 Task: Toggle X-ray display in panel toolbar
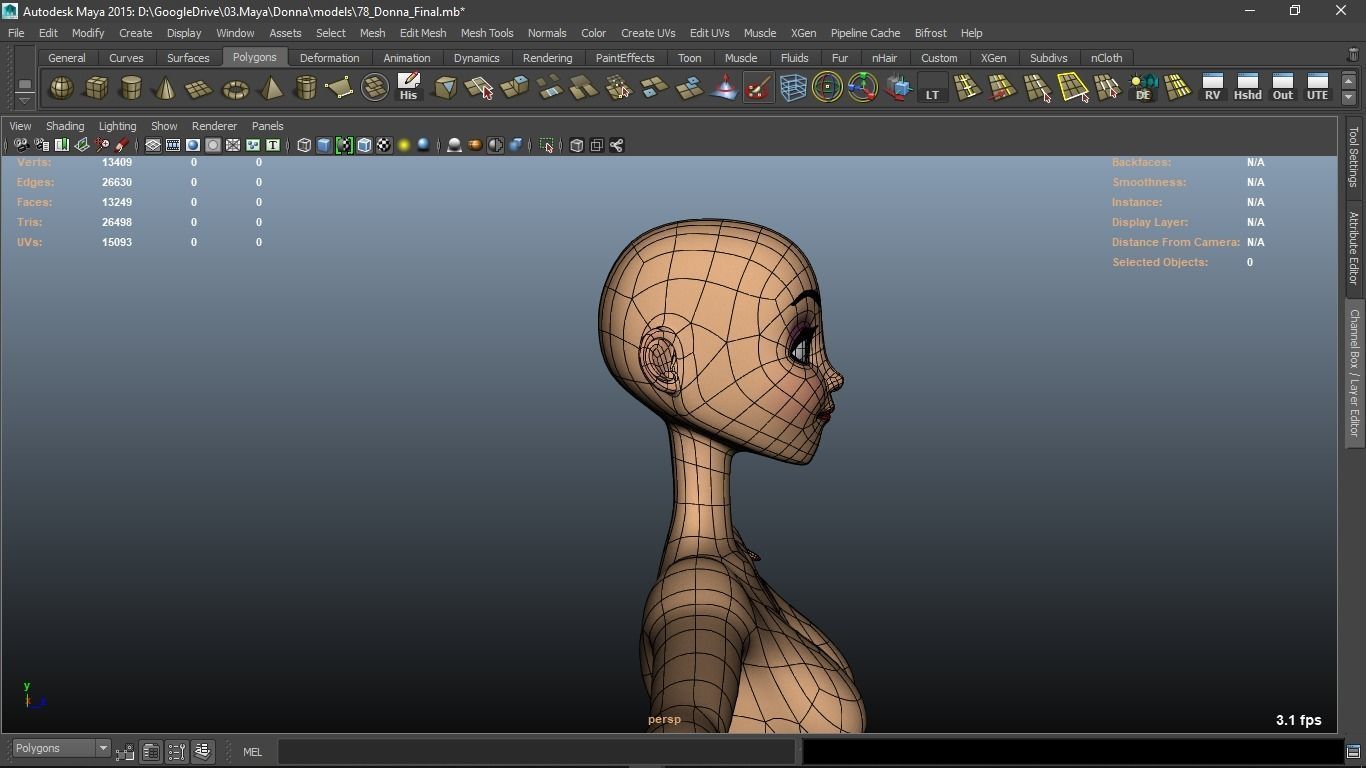coord(577,146)
